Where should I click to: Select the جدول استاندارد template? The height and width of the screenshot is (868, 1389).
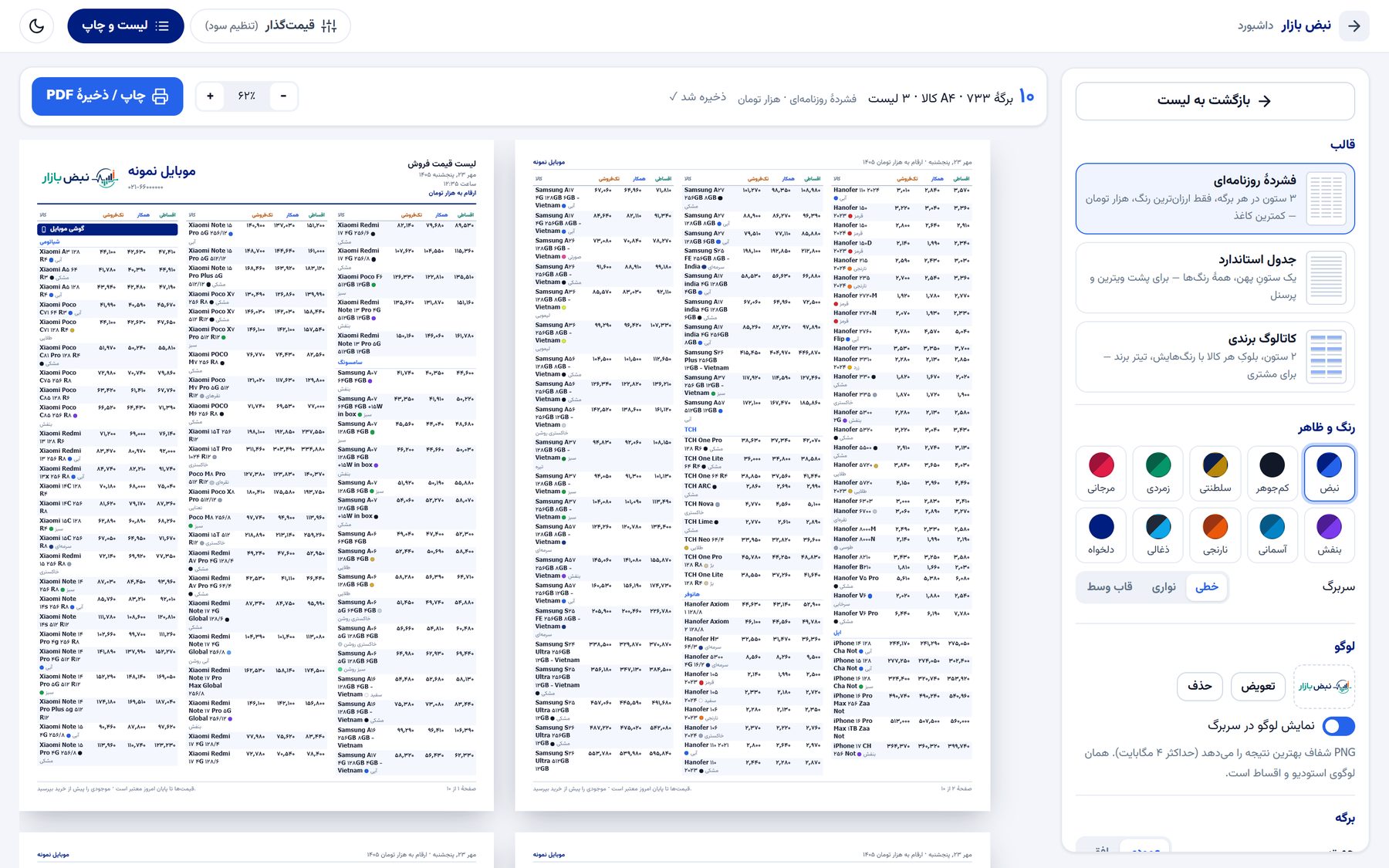click(x=1215, y=277)
